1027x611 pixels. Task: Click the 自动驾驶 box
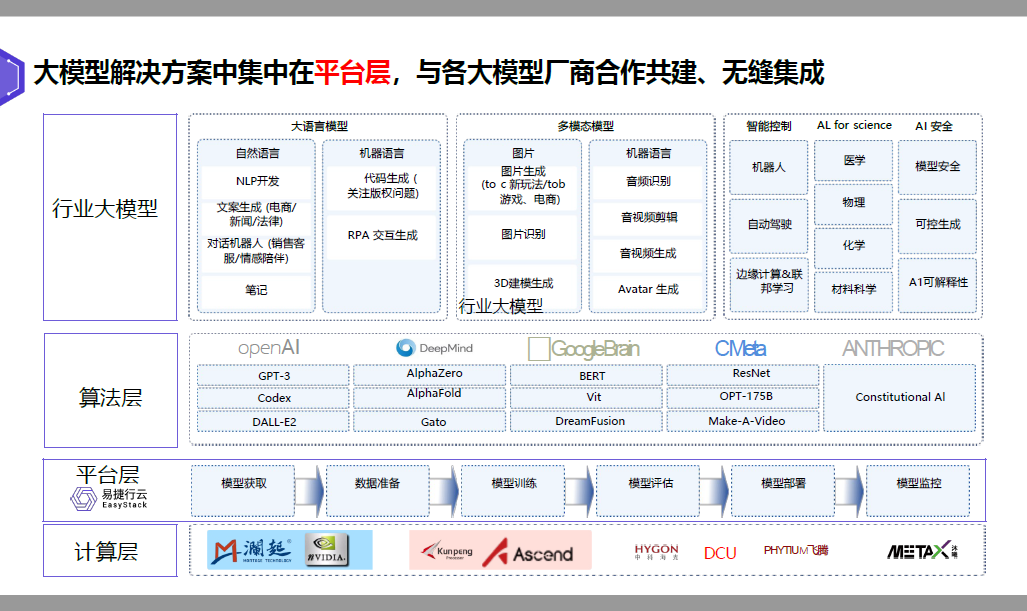coord(769,225)
